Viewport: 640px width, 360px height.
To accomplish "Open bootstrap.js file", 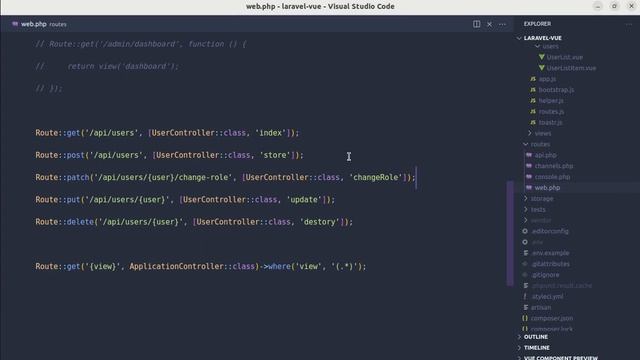I will [556, 90].
